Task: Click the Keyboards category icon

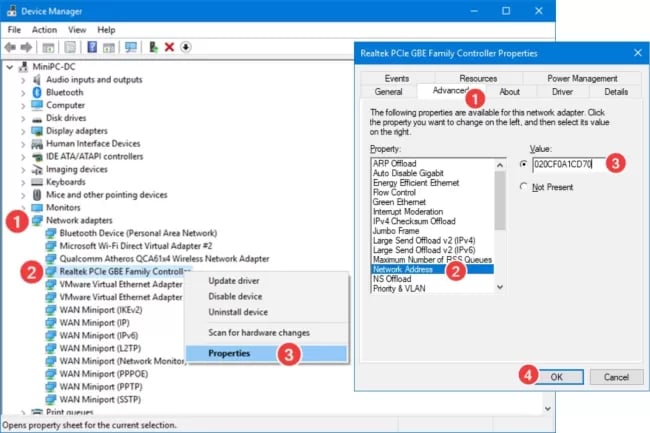Action: [37, 182]
